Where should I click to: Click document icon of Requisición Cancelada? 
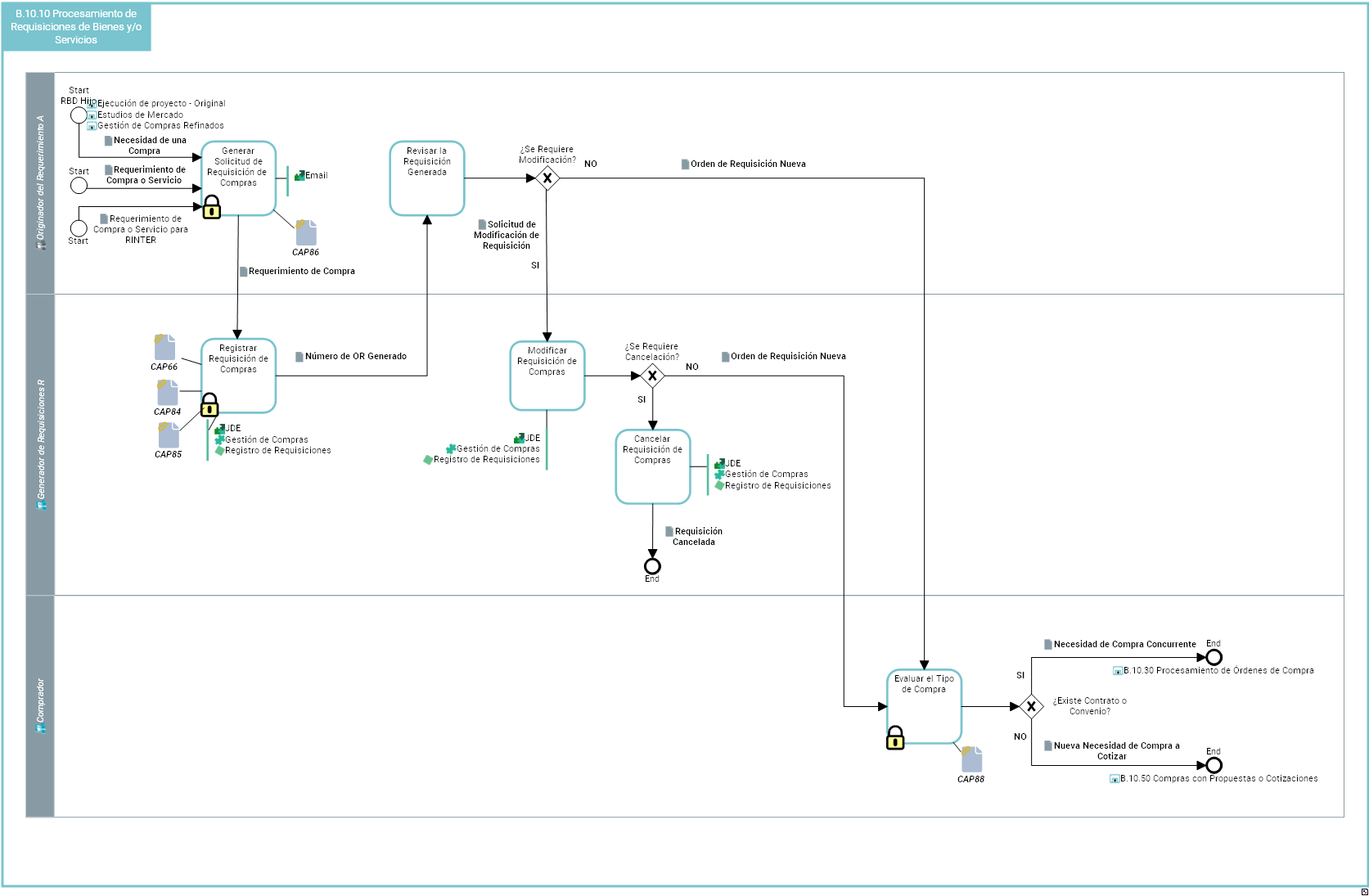669,531
